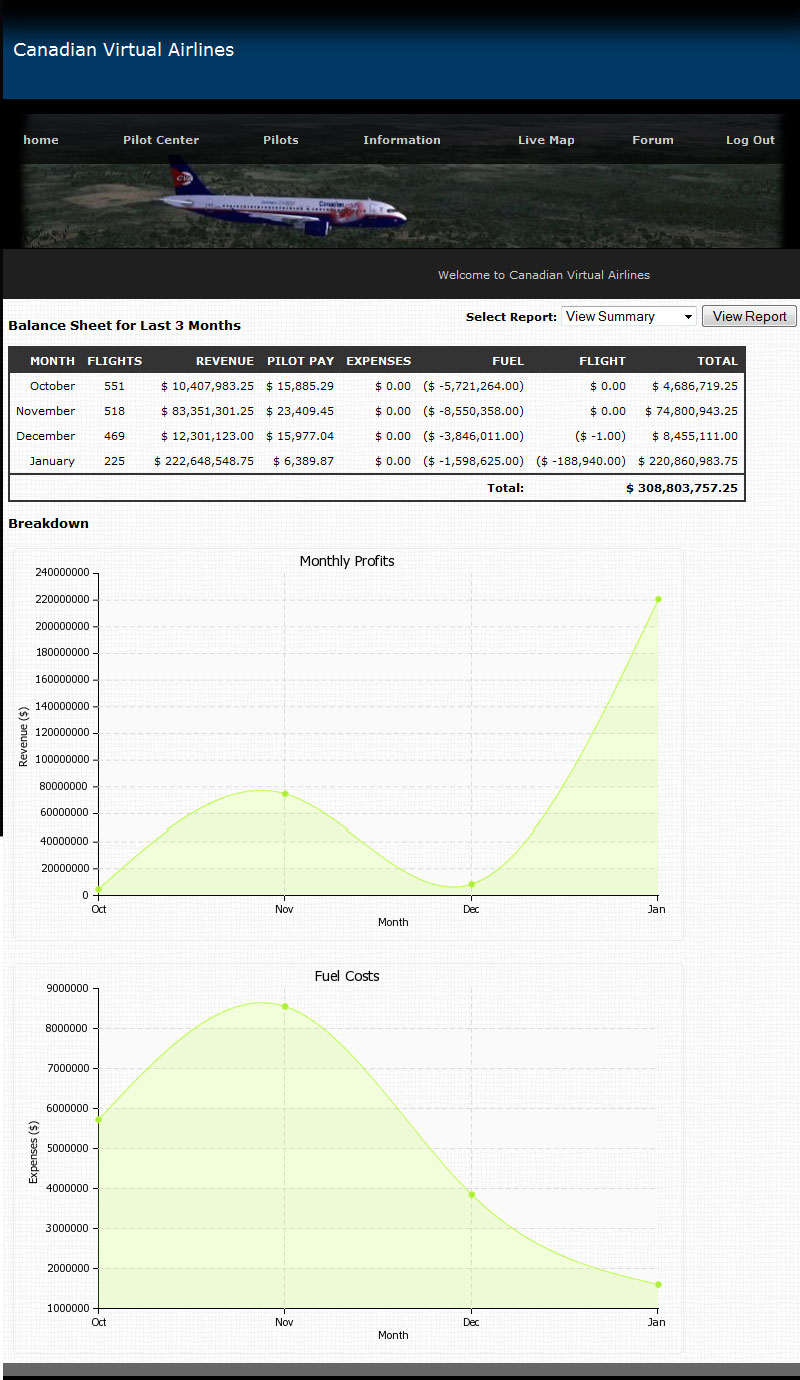Image resolution: width=800 pixels, height=1380 pixels.
Task: Click the REVENUE column header
Action: tap(225, 361)
